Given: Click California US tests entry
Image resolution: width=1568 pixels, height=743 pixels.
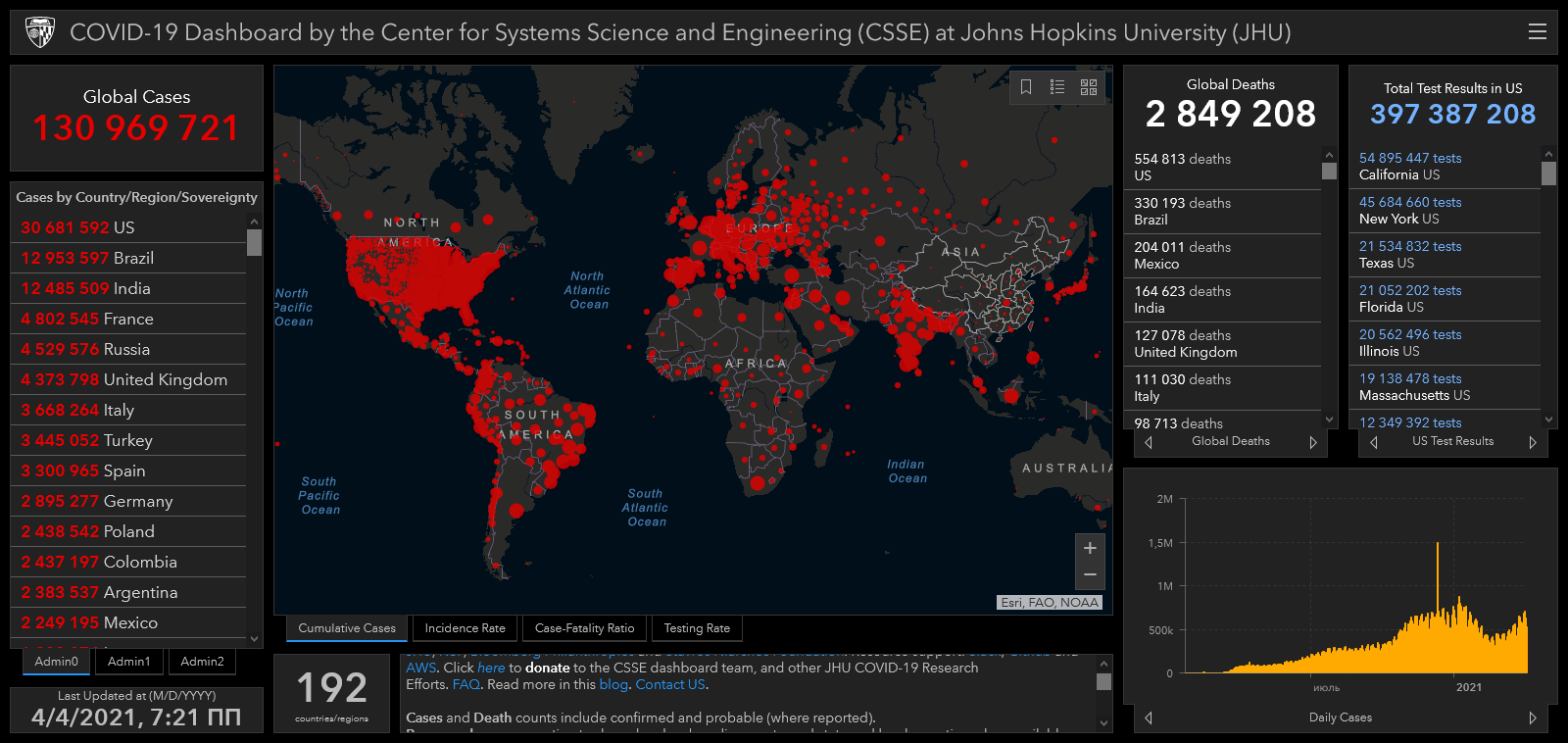Looking at the screenshot, I should [x=1445, y=167].
